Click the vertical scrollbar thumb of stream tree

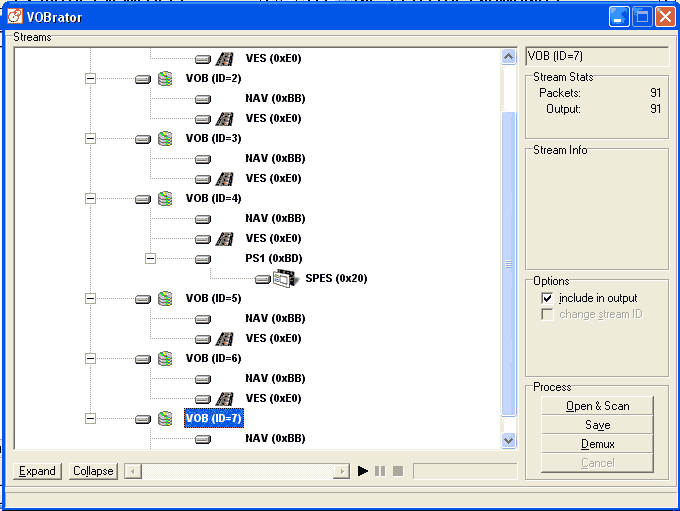508,264
